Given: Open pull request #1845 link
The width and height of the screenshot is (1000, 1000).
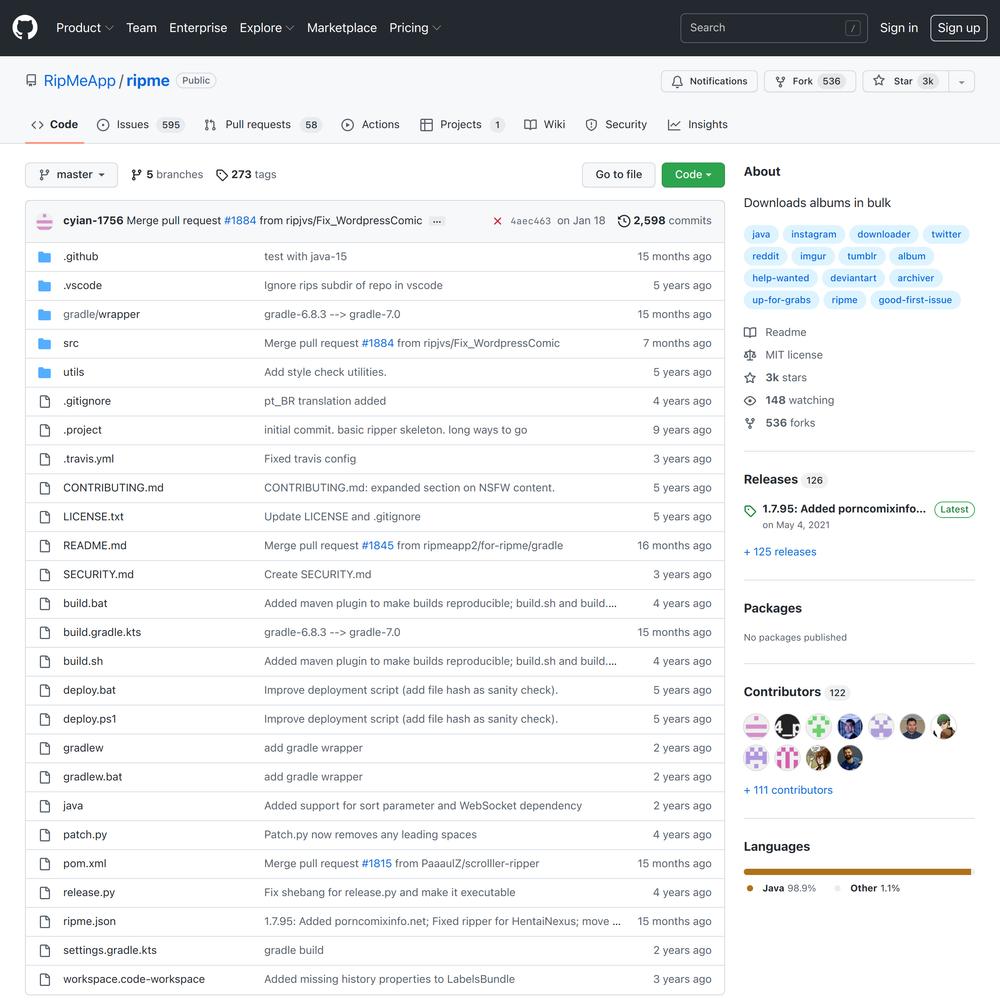Looking at the screenshot, I should point(378,546).
